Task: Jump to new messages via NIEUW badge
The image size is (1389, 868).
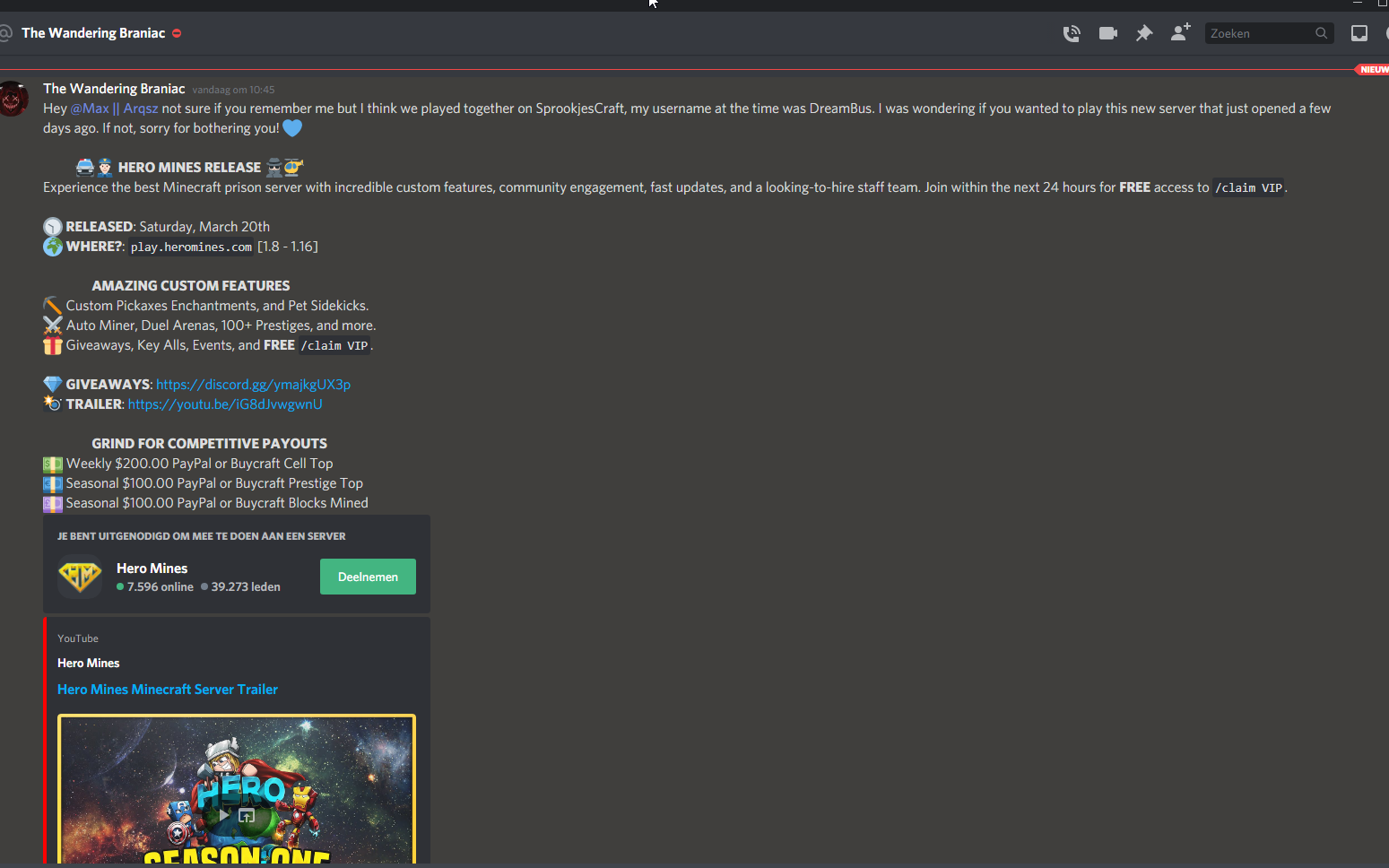Action: (x=1372, y=69)
